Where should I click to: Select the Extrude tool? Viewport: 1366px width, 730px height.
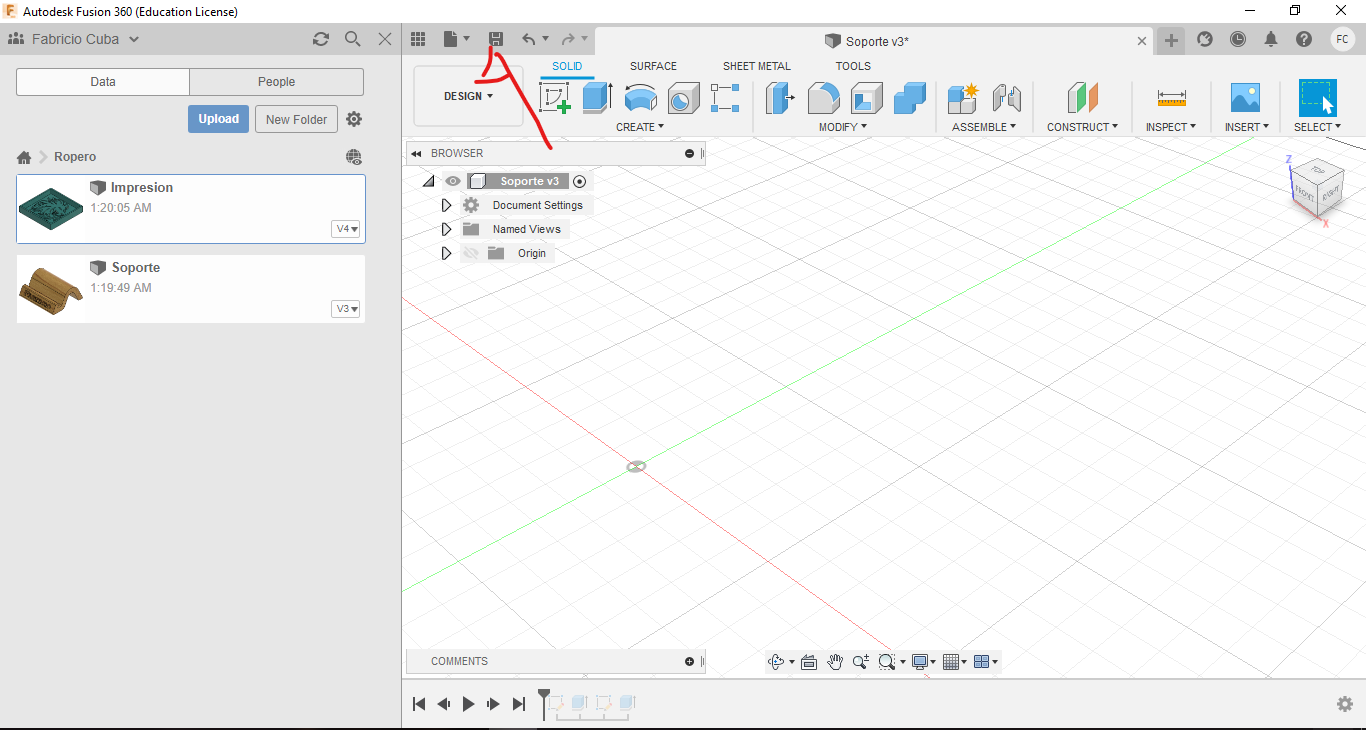pyautogui.click(x=597, y=98)
